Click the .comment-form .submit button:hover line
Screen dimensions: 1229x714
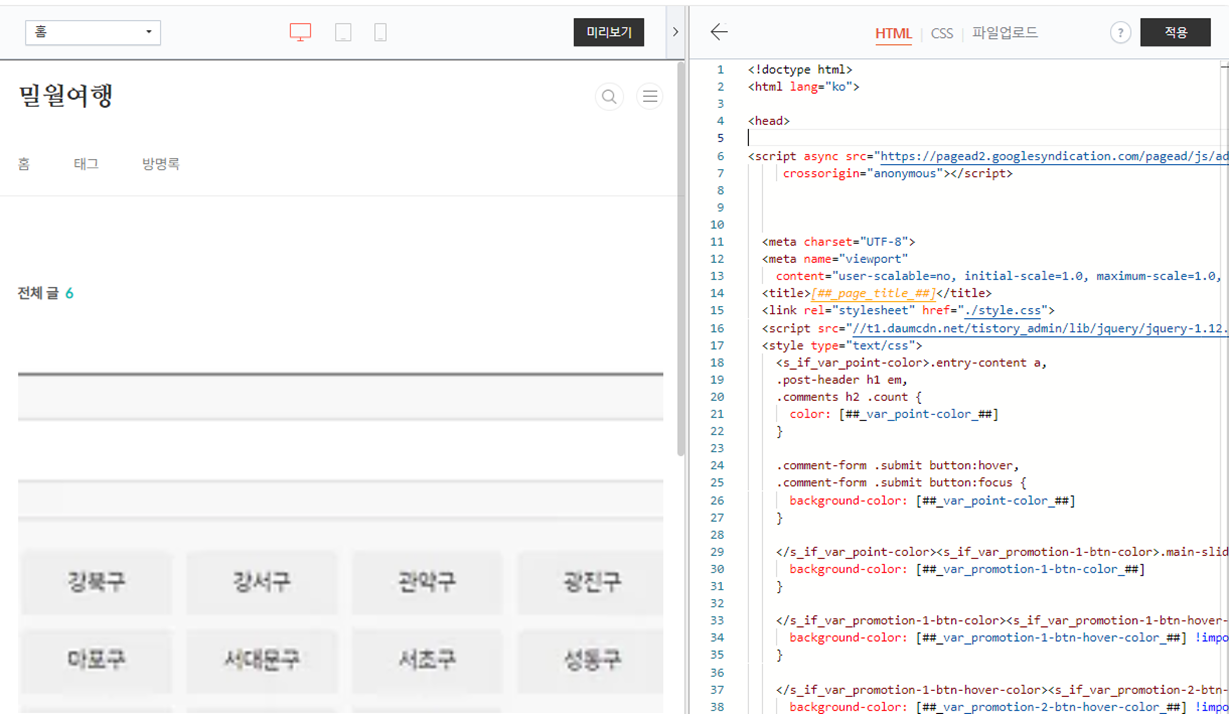click(898, 466)
